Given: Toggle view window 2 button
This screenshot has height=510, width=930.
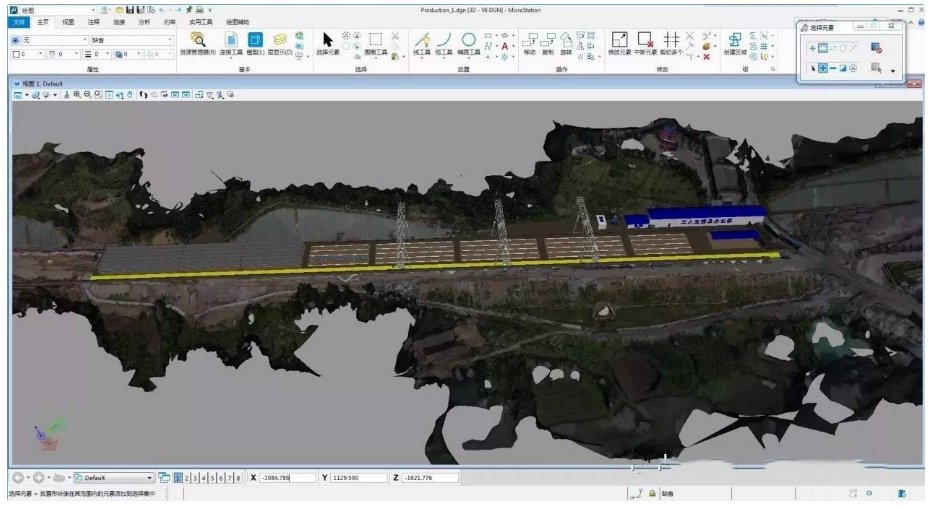Looking at the screenshot, I should pyautogui.click(x=187, y=477).
